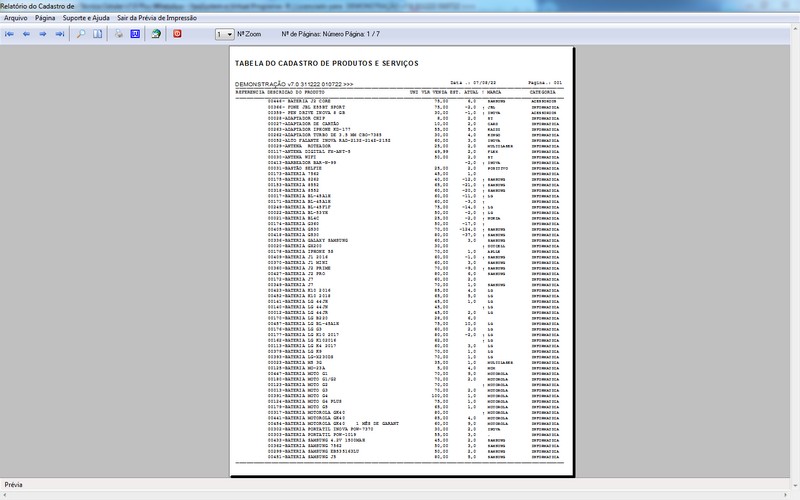This screenshot has height=500, width=800.
Task: Click the ANTENA DIGITAL row
Action: [413, 152]
